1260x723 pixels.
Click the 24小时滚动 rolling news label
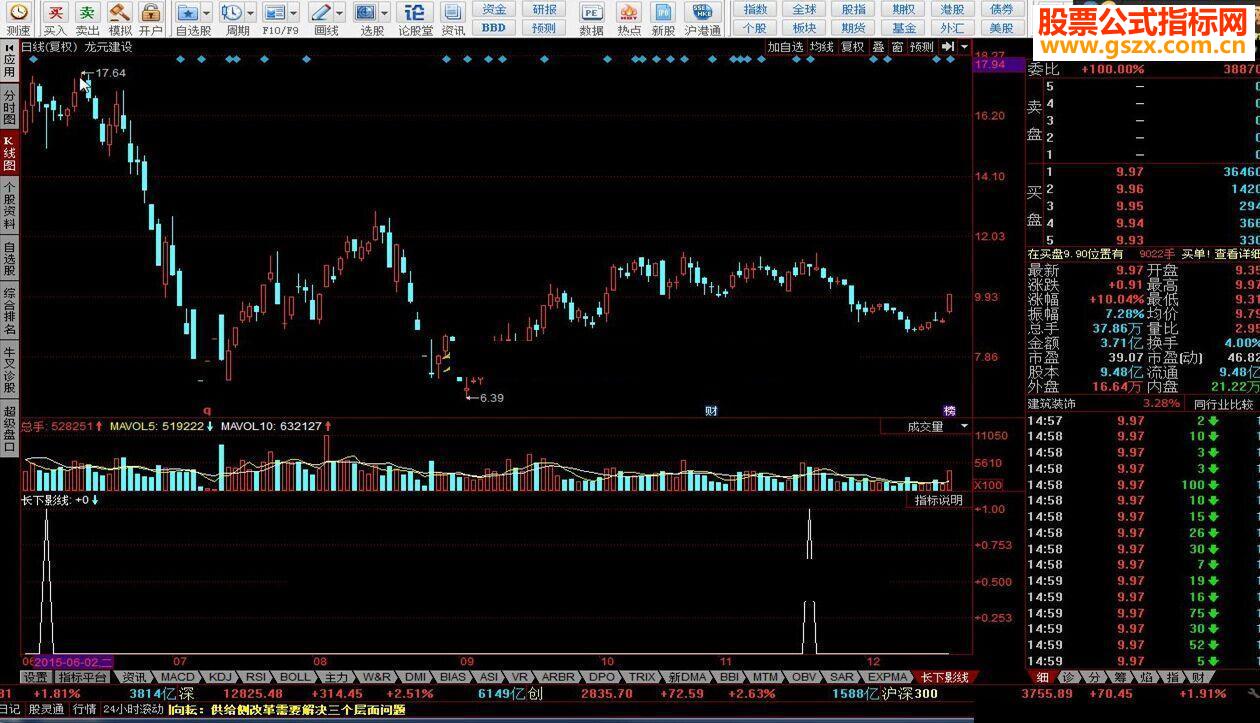tap(134, 709)
